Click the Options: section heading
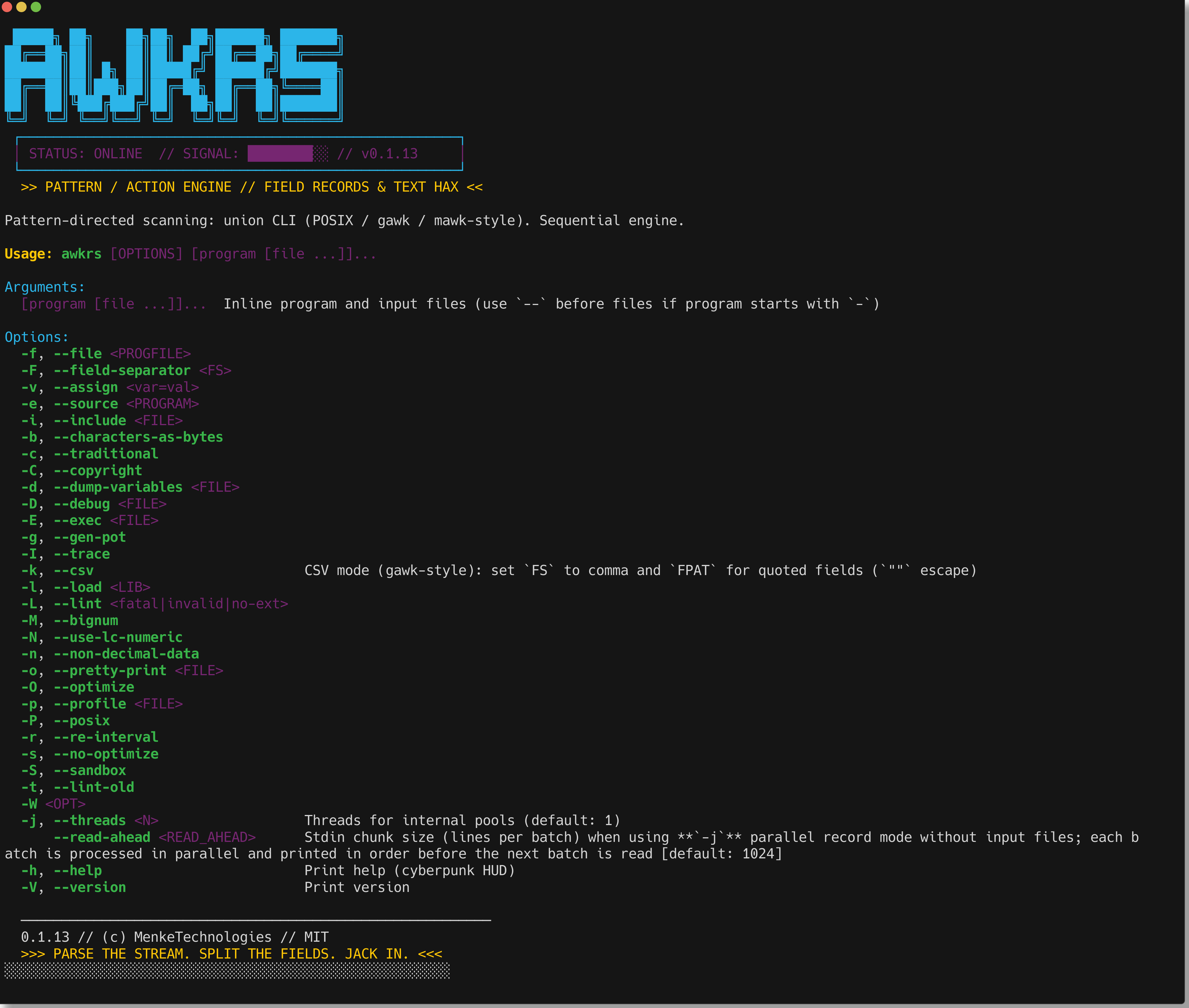This screenshot has height=1008, width=1189. (36, 337)
